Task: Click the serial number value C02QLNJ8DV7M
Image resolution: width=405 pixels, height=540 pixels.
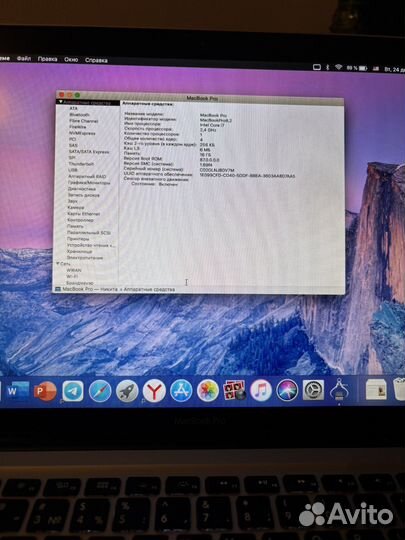Action: [x=217, y=170]
